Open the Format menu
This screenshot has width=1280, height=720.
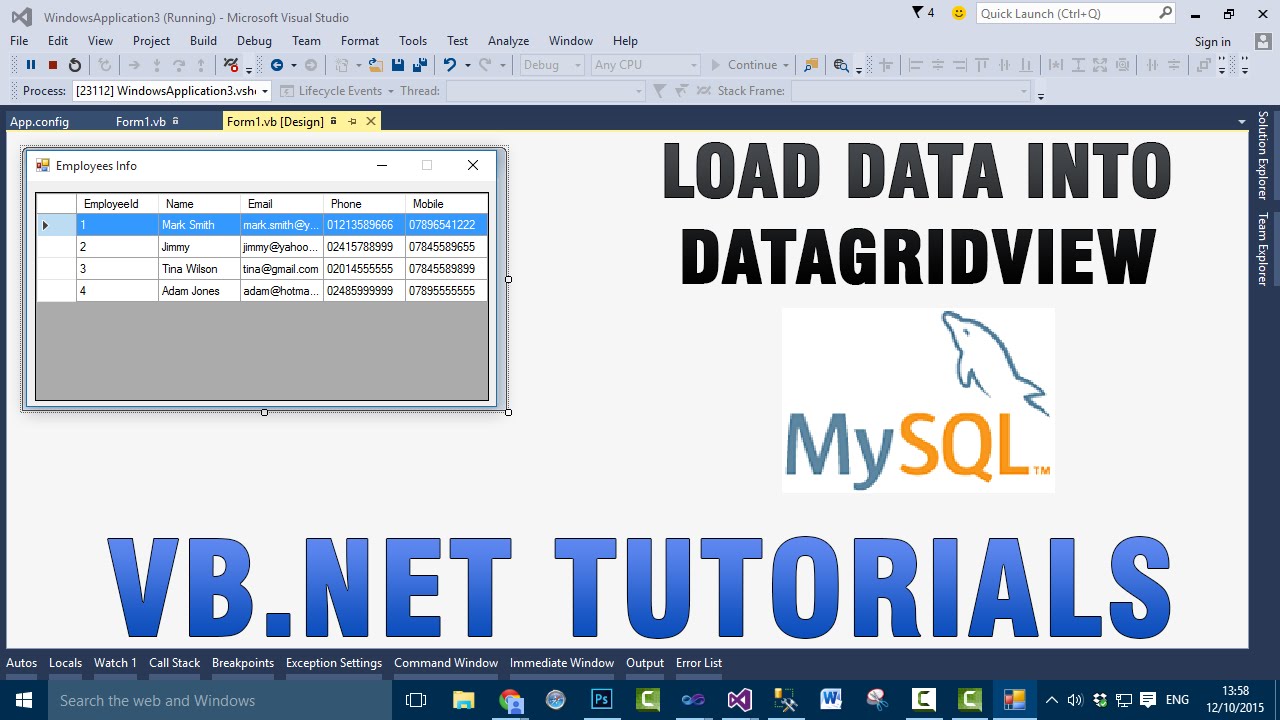[360, 41]
